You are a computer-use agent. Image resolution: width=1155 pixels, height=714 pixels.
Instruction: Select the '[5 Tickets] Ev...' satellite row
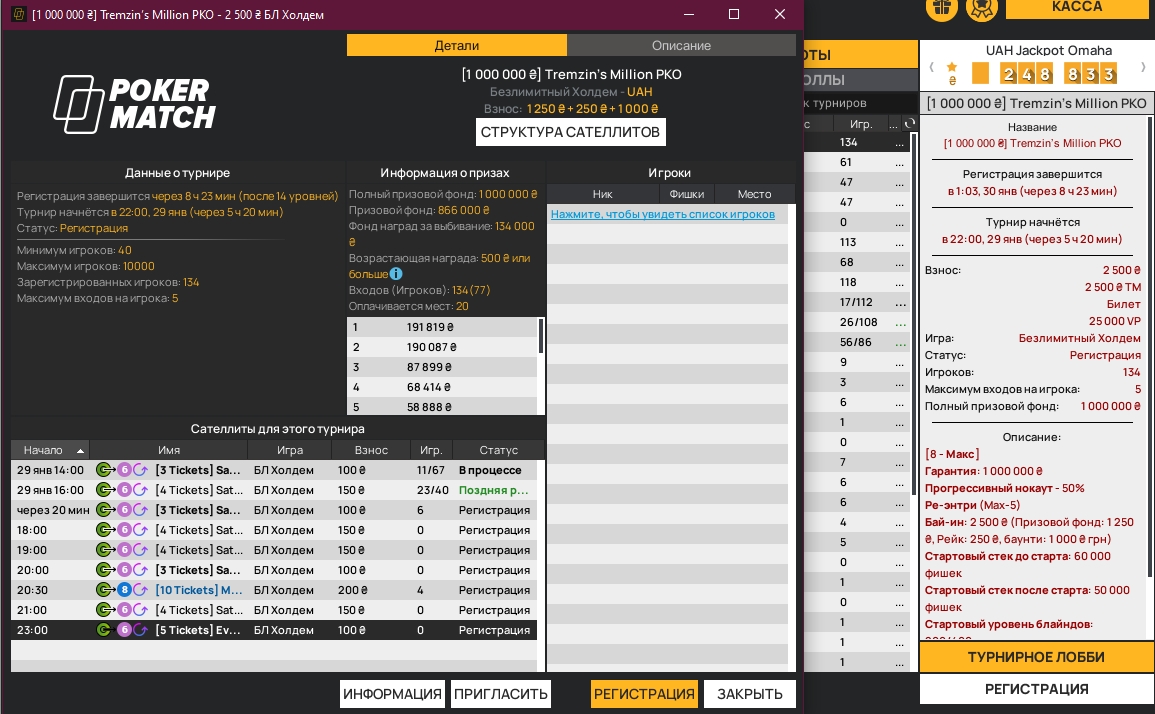click(274, 629)
